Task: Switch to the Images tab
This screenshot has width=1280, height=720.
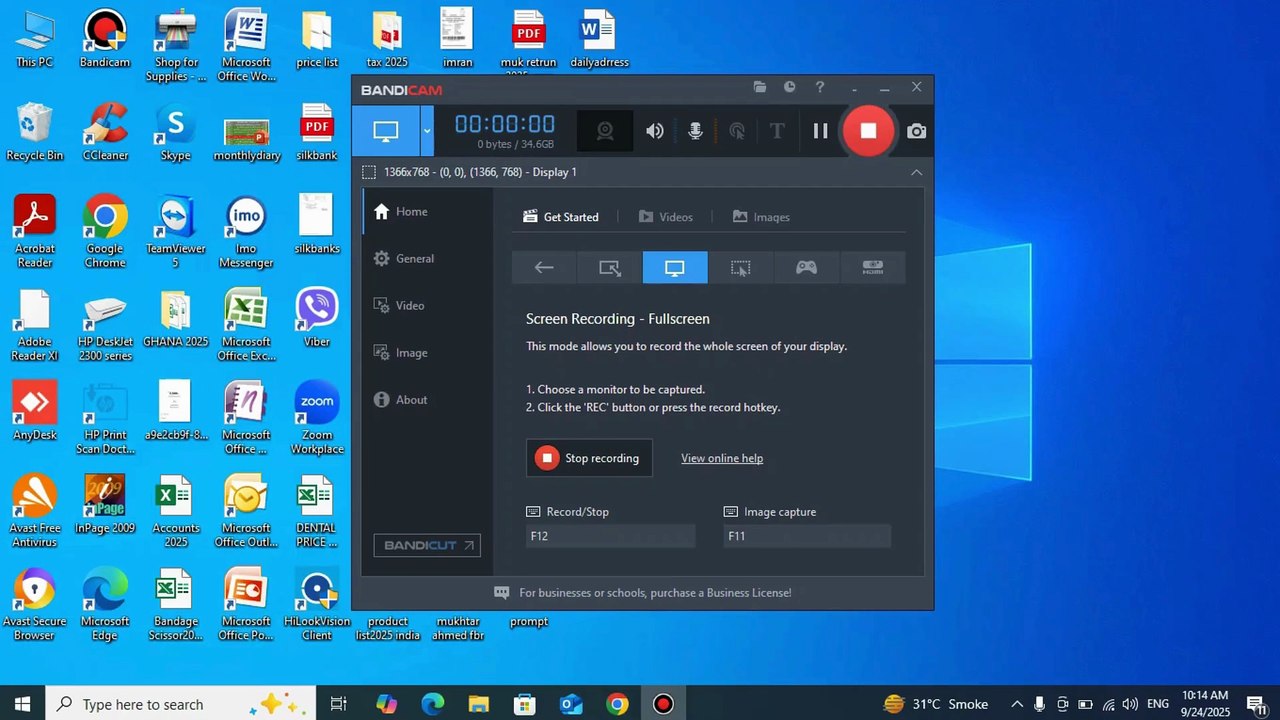Action: 761,217
